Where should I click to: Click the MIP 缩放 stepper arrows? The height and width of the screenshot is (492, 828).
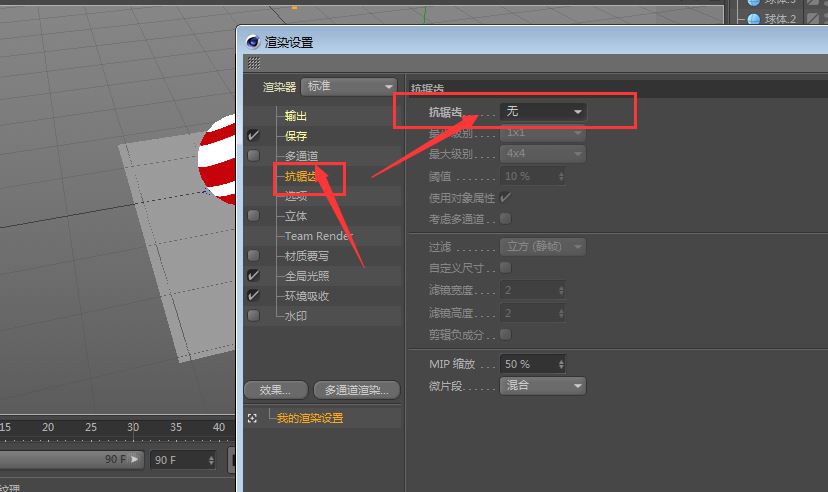[561, 364]
